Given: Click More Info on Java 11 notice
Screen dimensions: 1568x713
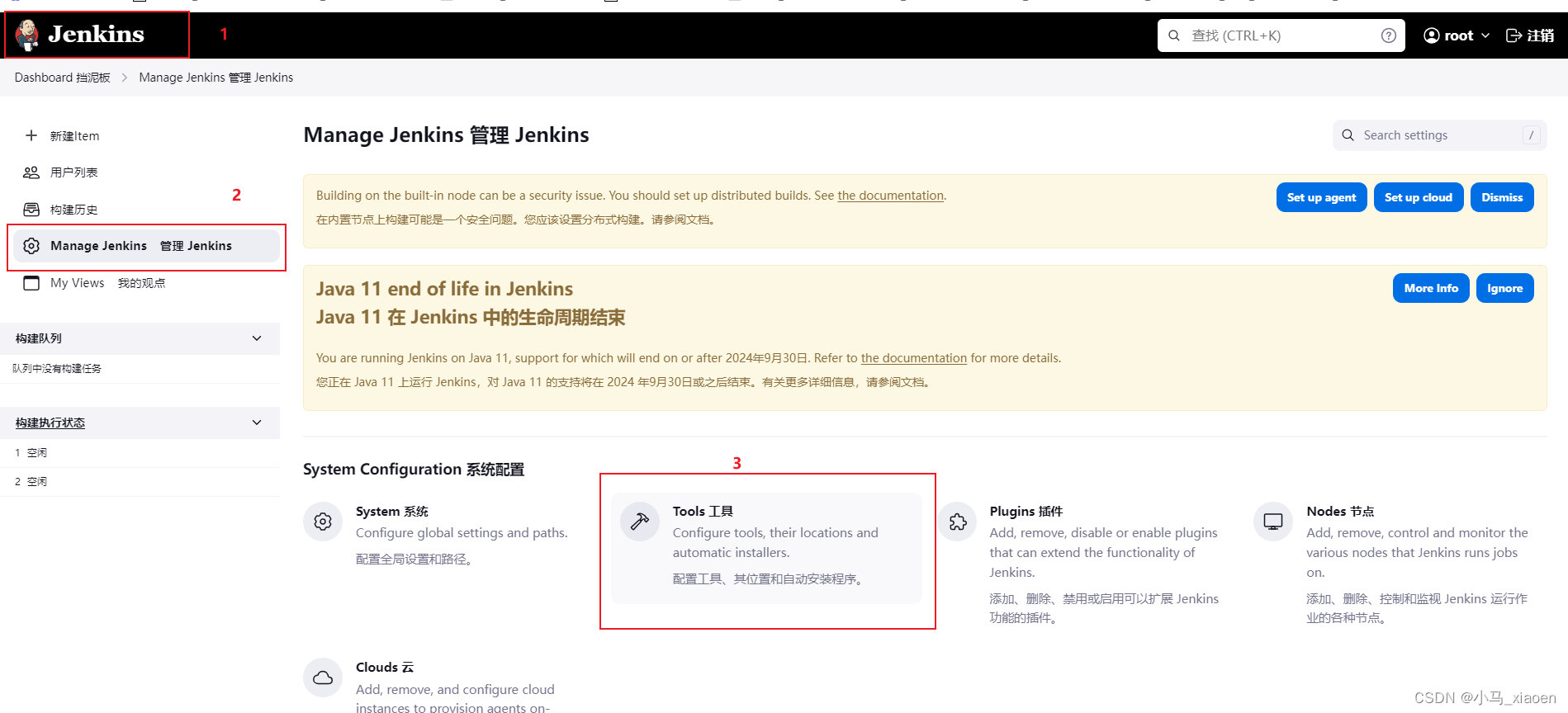Looking at the screenshot, I should (x=1431, y=288).
